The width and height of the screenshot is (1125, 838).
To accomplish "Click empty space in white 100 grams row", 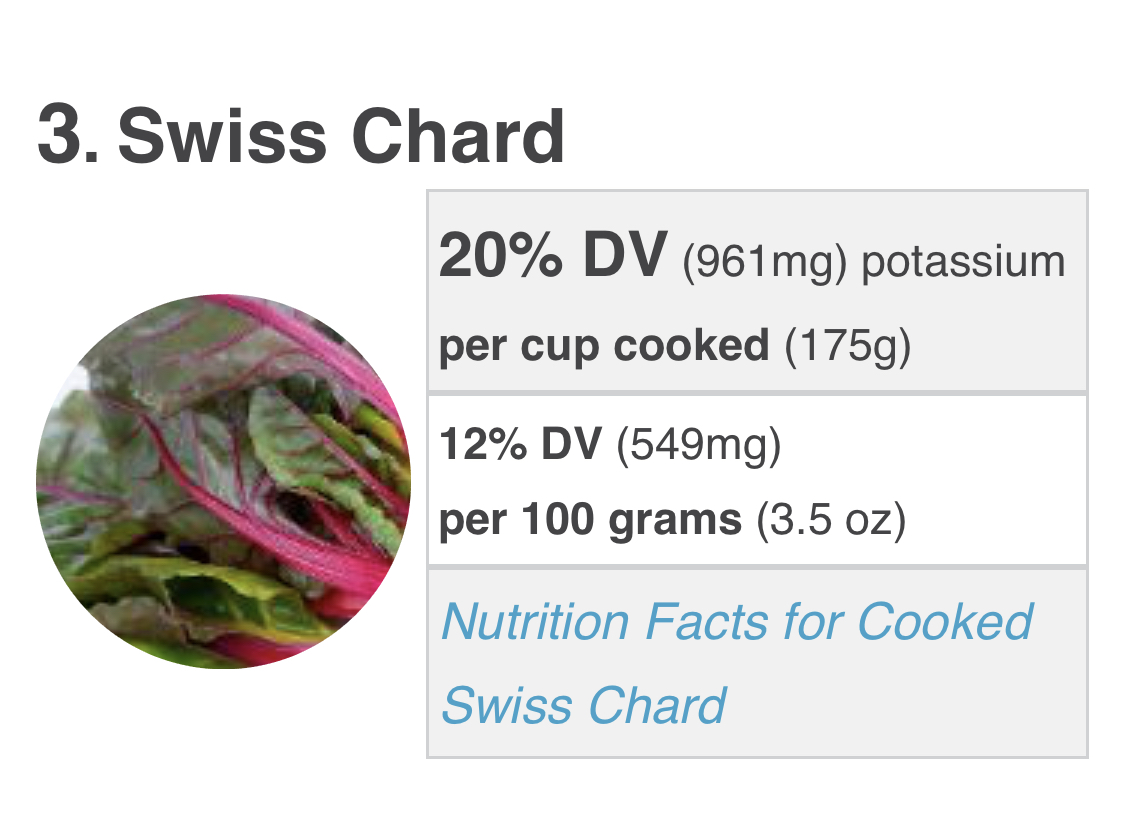I will click(990, 482).
